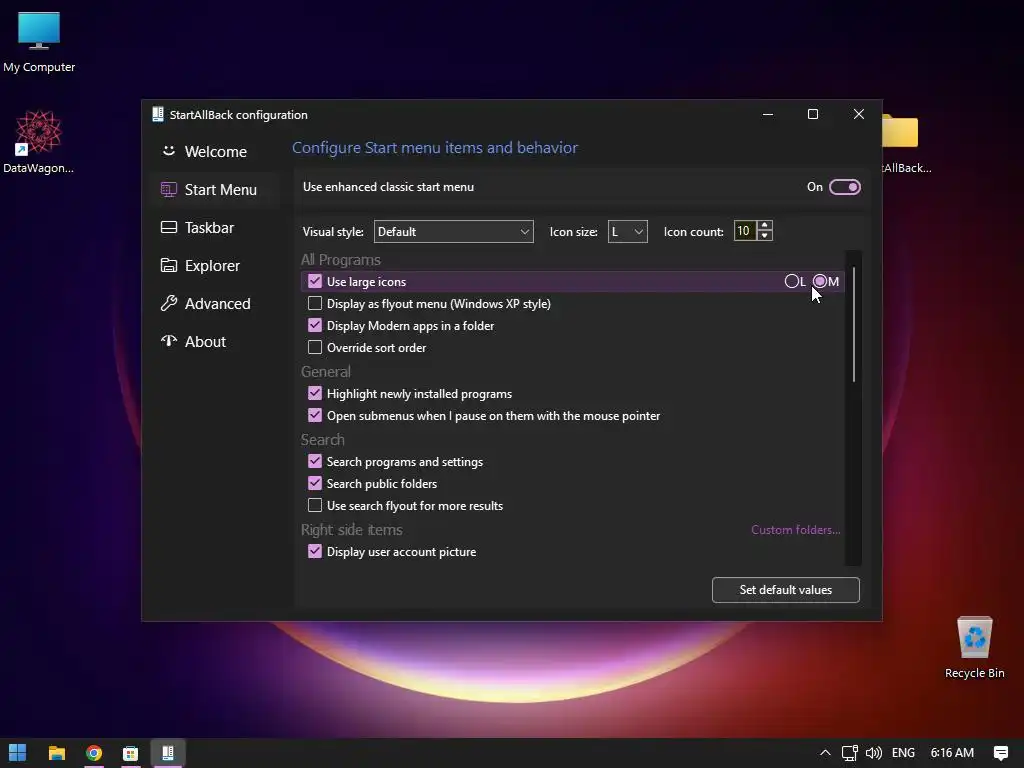The height and width of the screenshot is (768, 1024).
Task: Close the StartAllBack configuration window
Action: tap(859, 114)
